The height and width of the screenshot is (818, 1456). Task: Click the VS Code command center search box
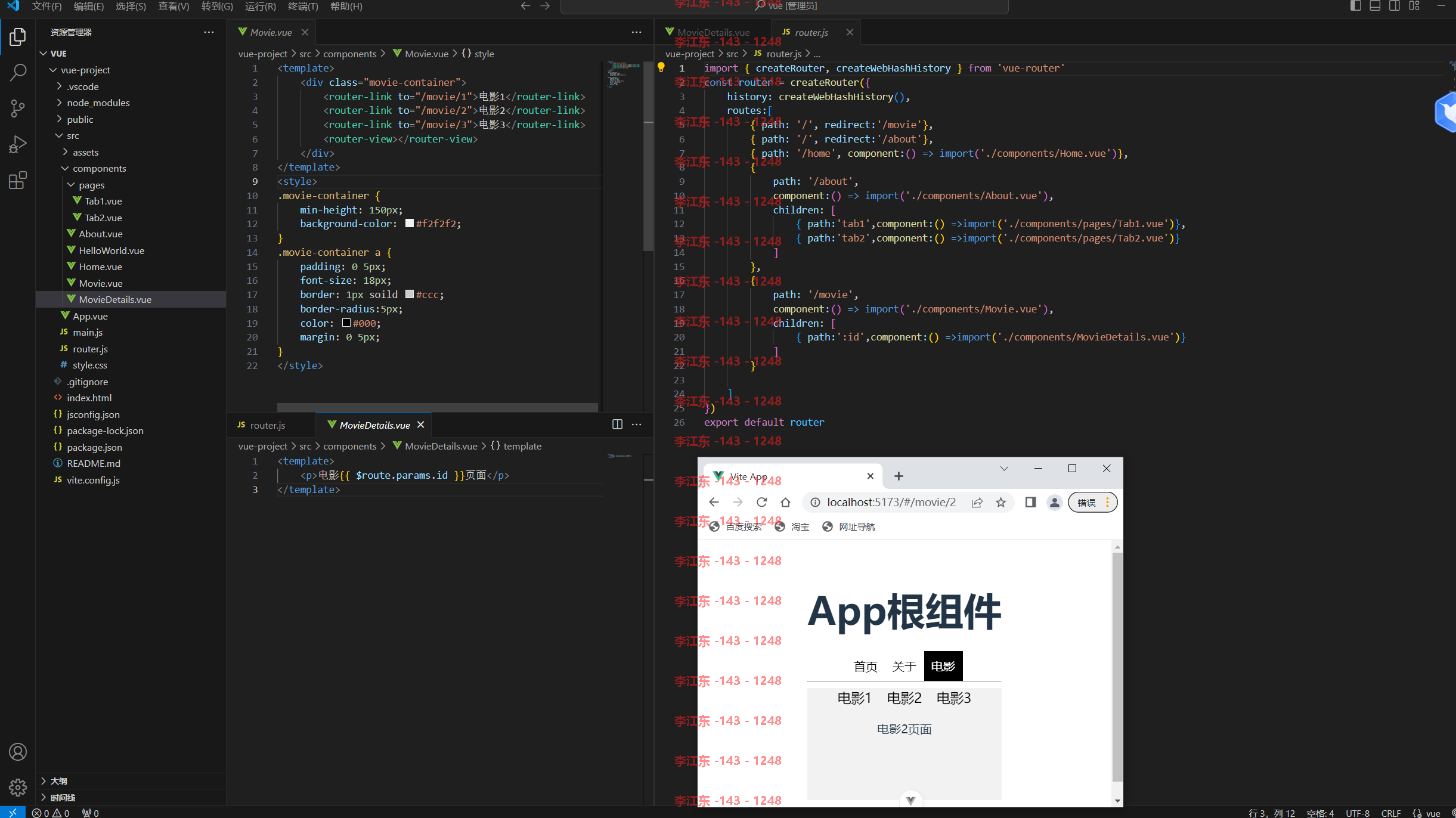point(784,6)
